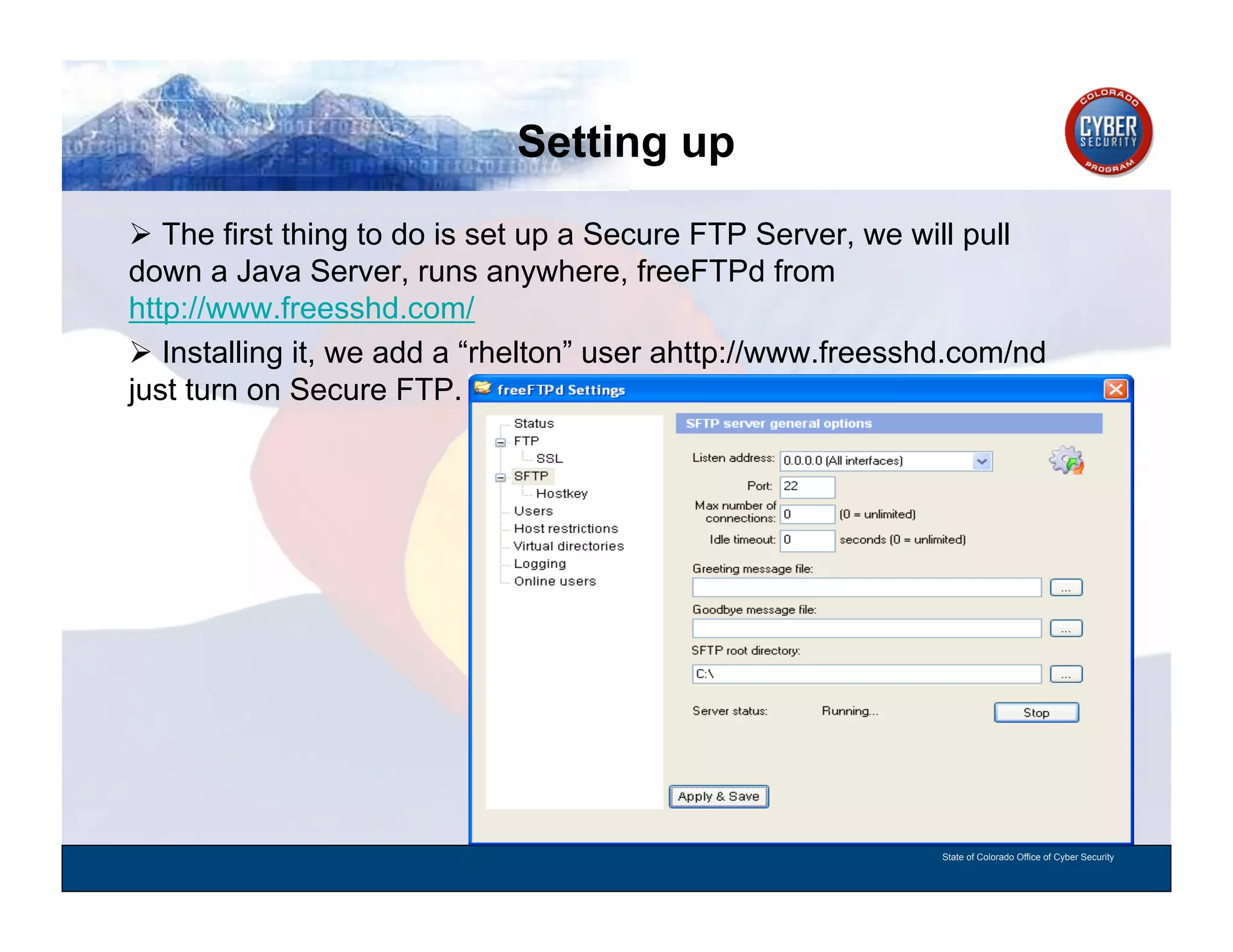Viewport: 1233px width, 952px height.
Task: Close the freeFTPd Settings window
Action: pos(1116,389)
